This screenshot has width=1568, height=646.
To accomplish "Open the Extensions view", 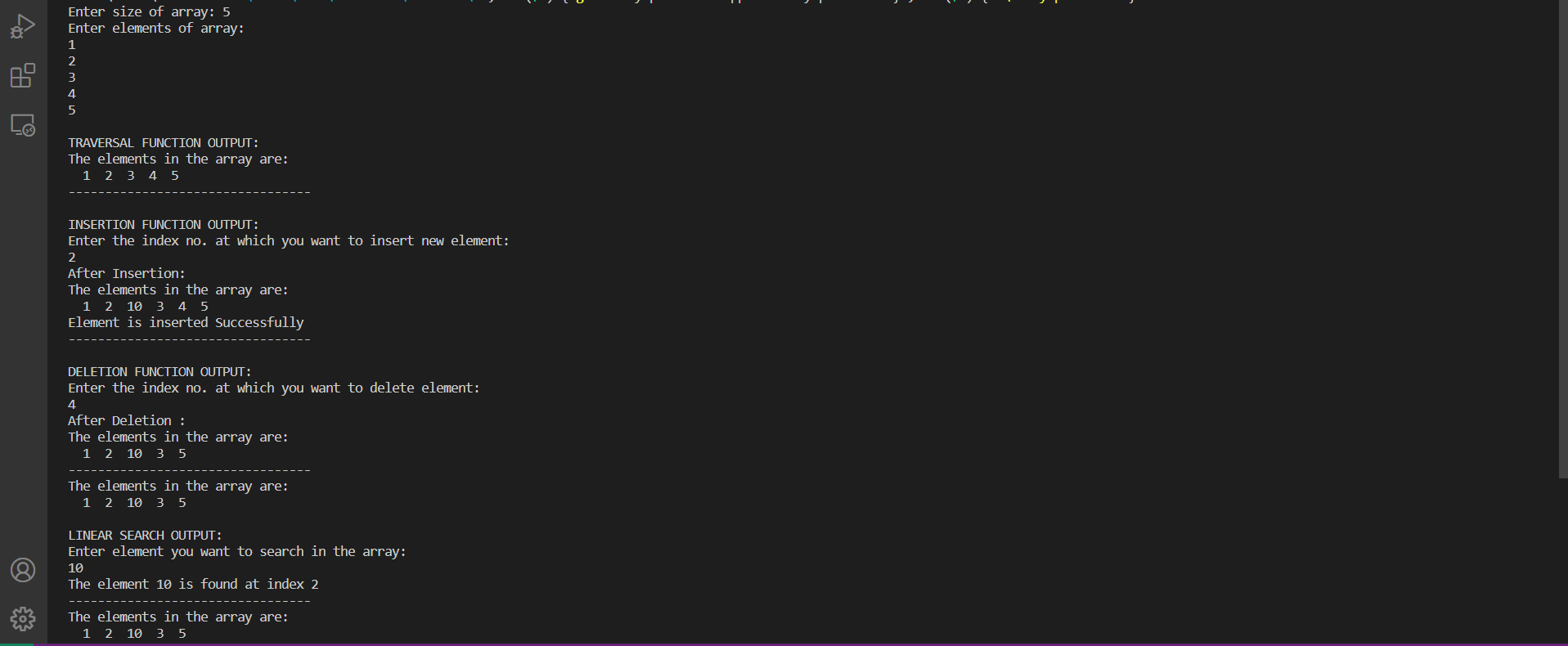I will [23, 76].
